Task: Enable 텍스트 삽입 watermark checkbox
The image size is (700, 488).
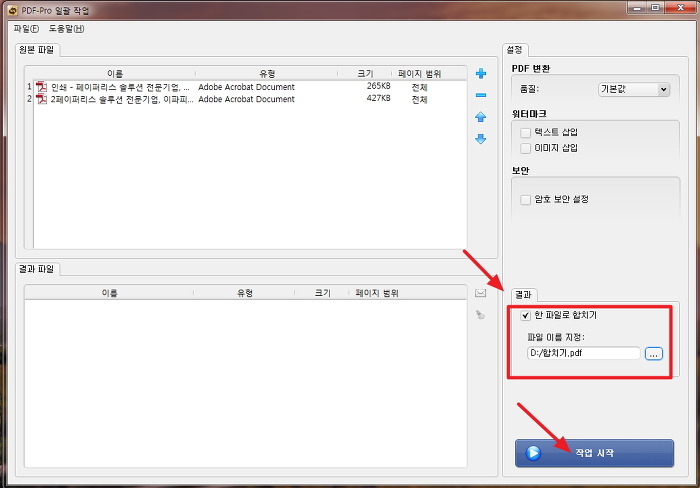Action: pos(525,133)
